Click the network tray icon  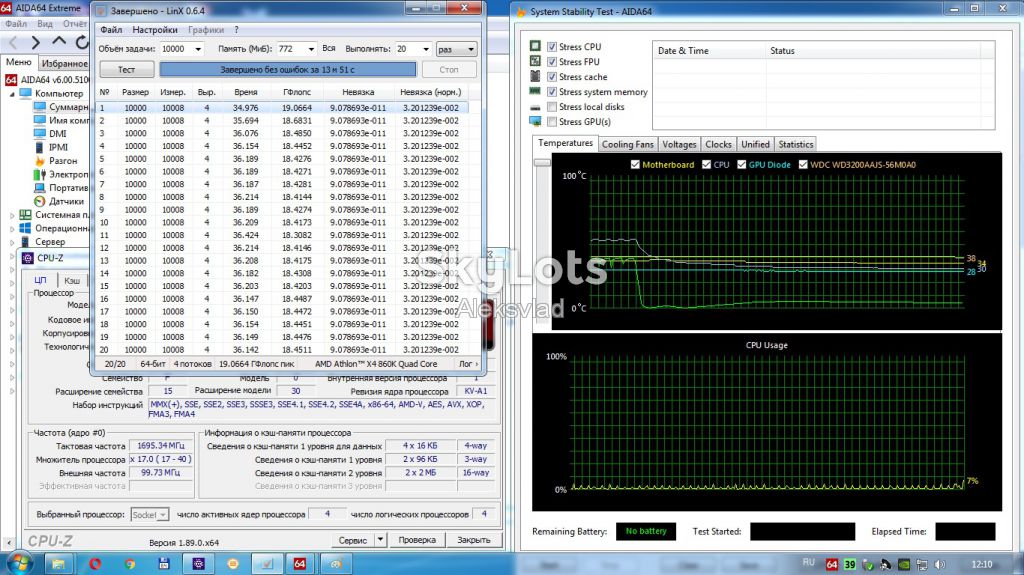click(x=922, y=564)
